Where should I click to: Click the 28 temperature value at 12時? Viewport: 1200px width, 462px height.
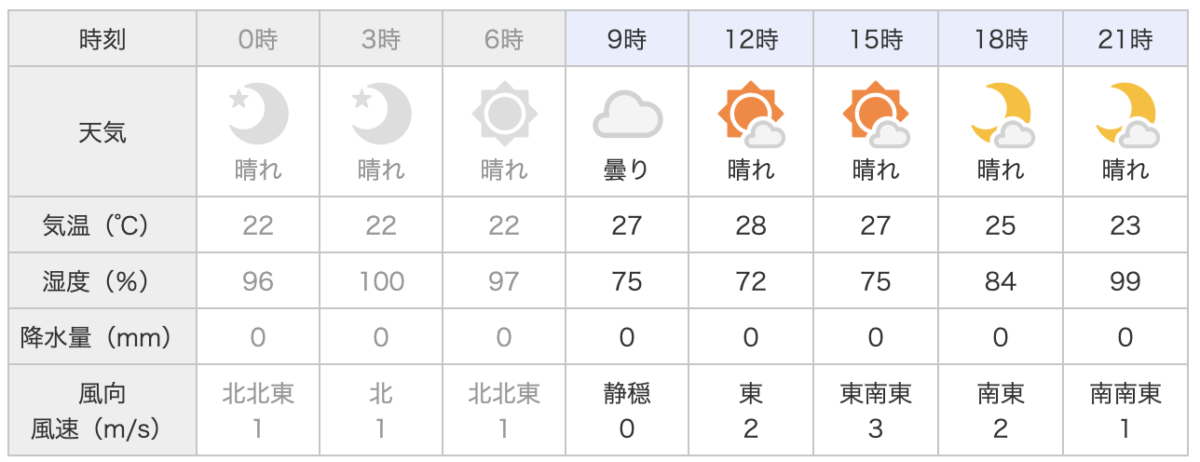tap(751, 225)
